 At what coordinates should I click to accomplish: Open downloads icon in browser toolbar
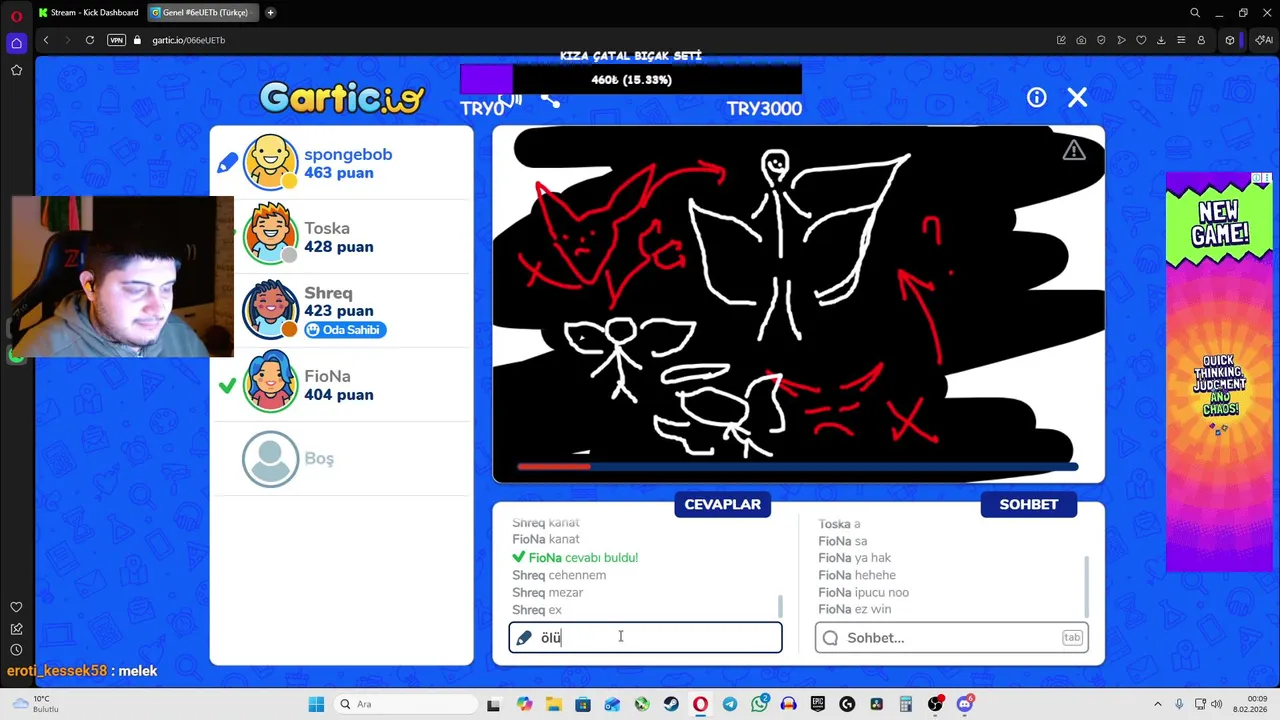(1161, 40)
